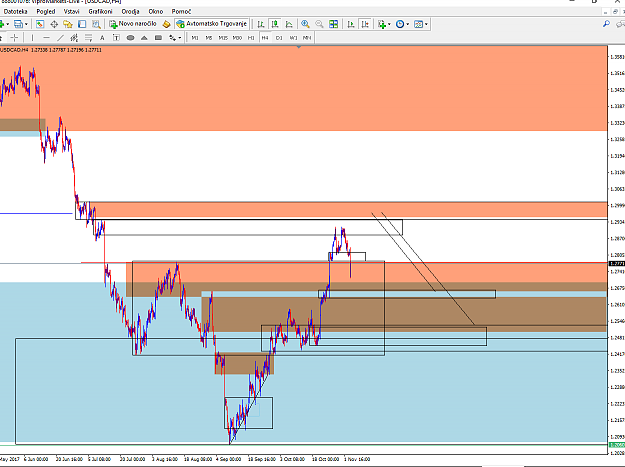625x467 pixels.
Task: Open the Periods clock icon
Action: [400, 24]
